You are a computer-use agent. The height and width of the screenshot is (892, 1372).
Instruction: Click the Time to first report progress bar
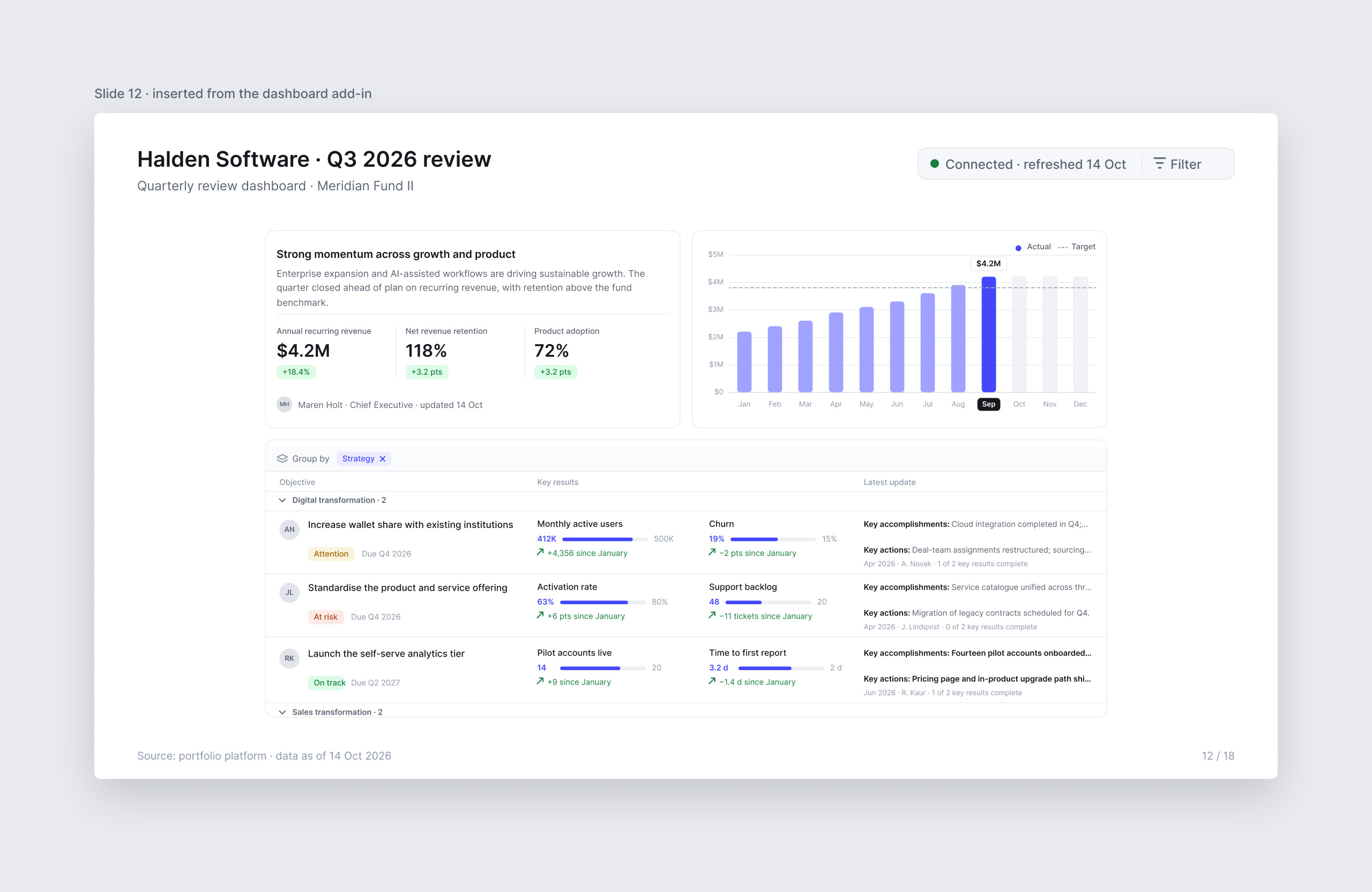pyautogui.click(x=781, y=668)
